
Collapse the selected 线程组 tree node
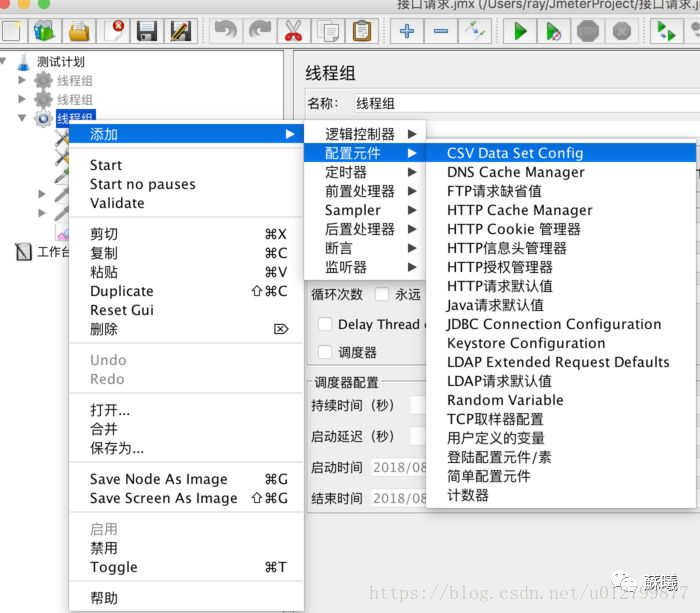pos(21,118)
